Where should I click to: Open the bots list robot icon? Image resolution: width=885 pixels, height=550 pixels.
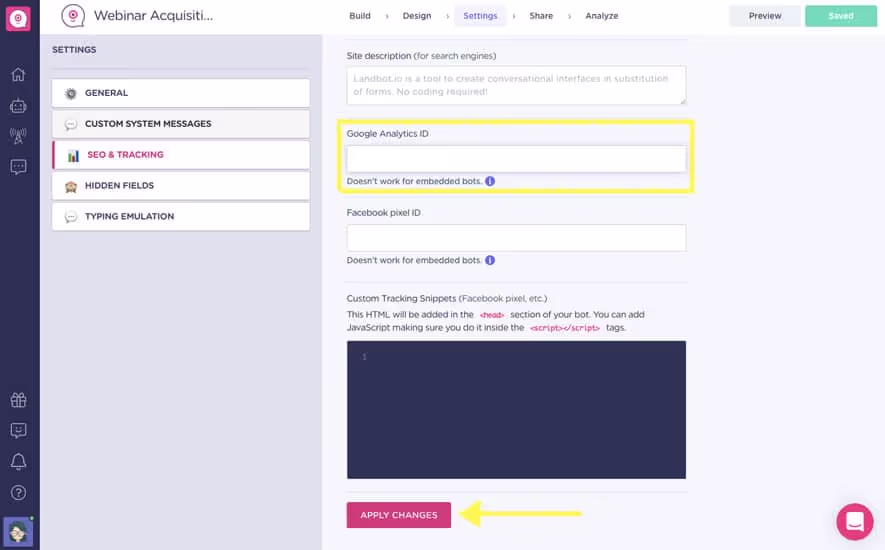point(18,106)
